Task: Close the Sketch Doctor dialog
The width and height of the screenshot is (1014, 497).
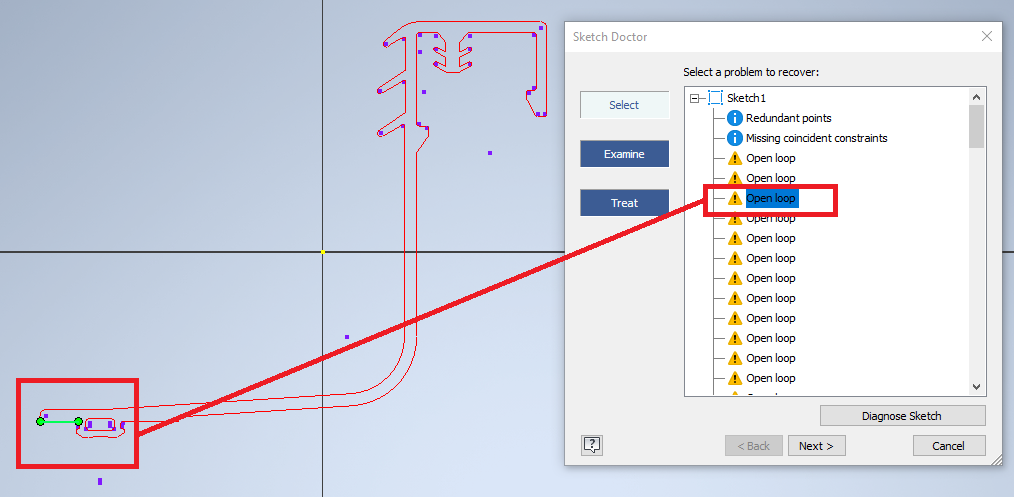Action: 987,37
